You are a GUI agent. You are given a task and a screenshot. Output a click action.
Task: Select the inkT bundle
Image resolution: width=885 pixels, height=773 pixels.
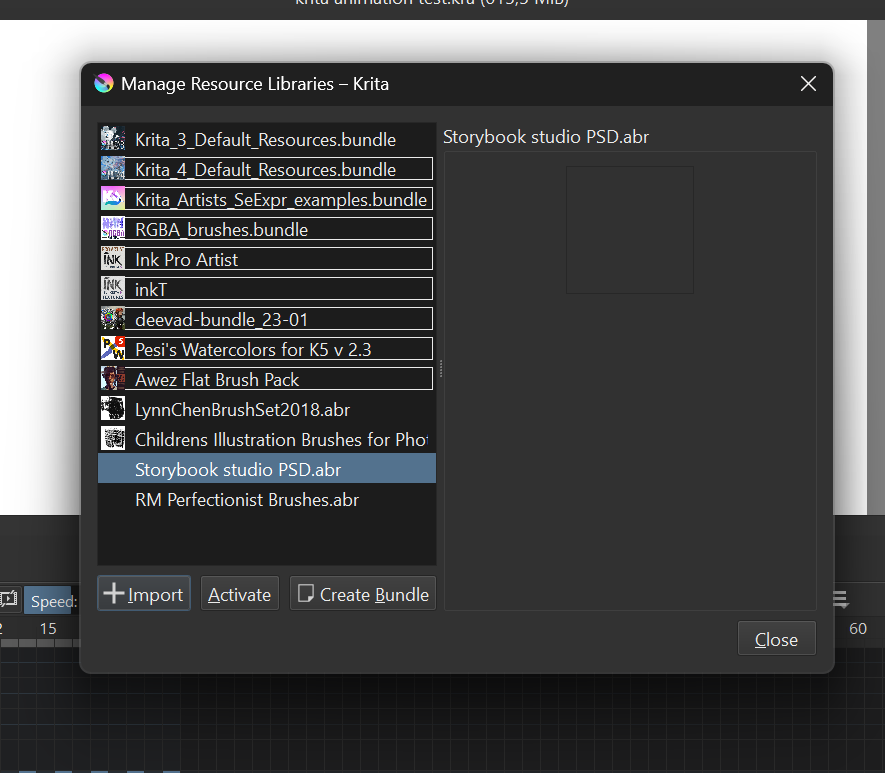point(266,289)
